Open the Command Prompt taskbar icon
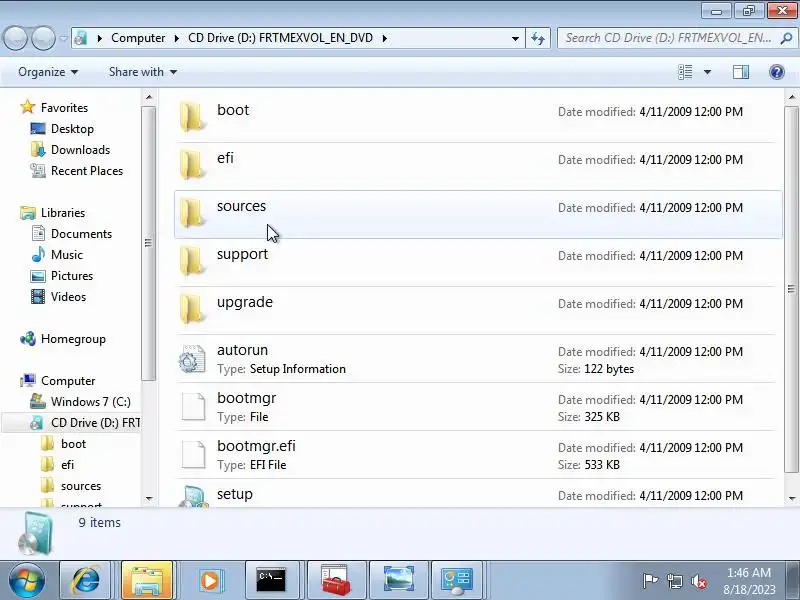 (271, 580)
